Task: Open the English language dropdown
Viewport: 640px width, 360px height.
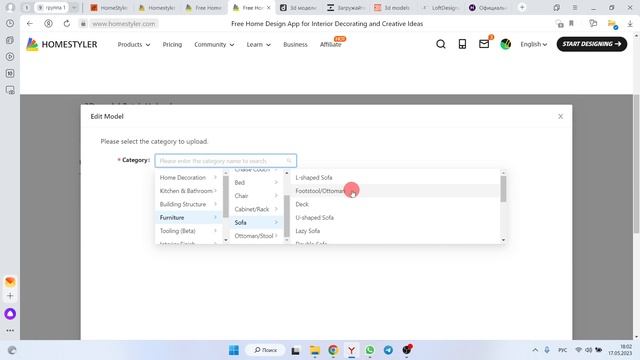Action: coord(533,44)
